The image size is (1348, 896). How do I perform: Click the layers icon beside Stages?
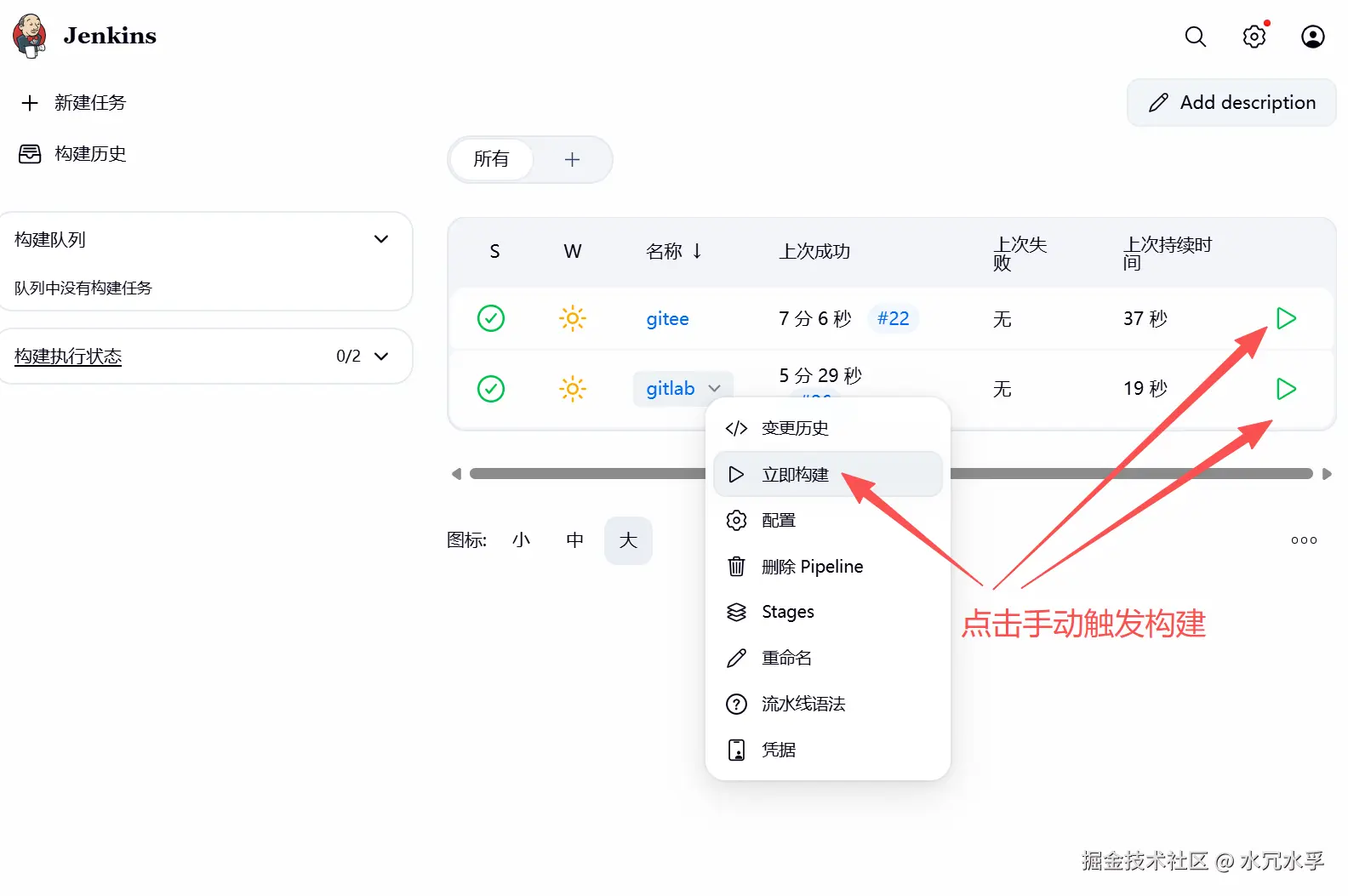[x=736, y=612]
